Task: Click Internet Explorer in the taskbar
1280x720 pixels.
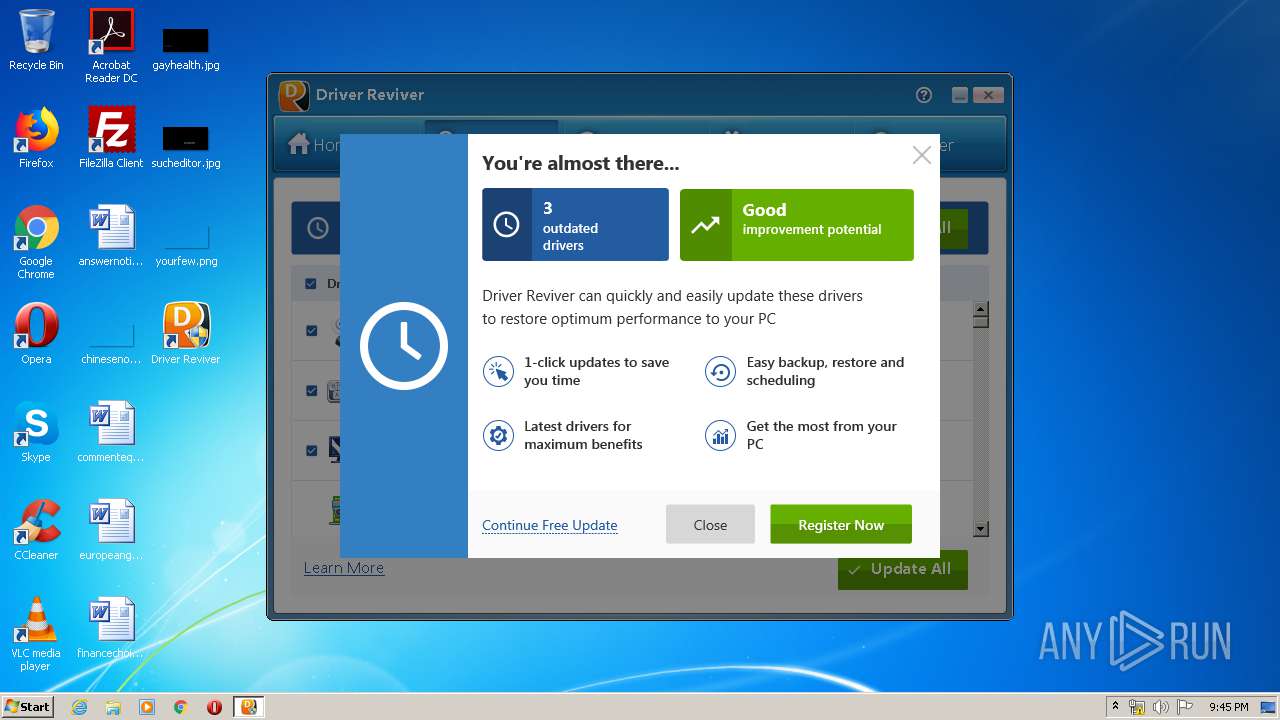Action: (80, 707)
